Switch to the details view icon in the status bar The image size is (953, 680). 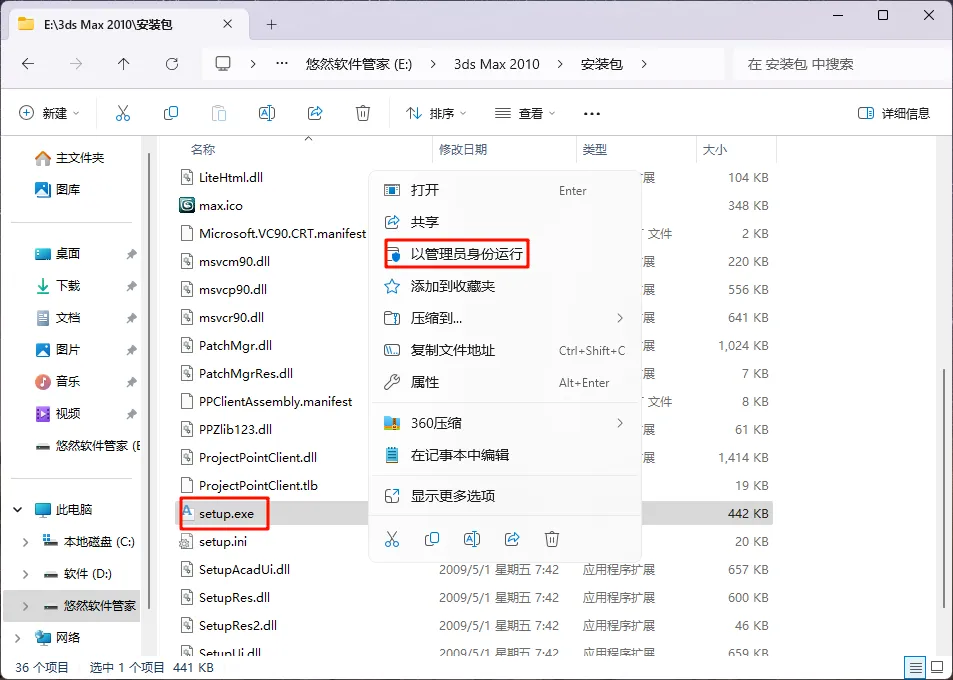pos(916,667)
